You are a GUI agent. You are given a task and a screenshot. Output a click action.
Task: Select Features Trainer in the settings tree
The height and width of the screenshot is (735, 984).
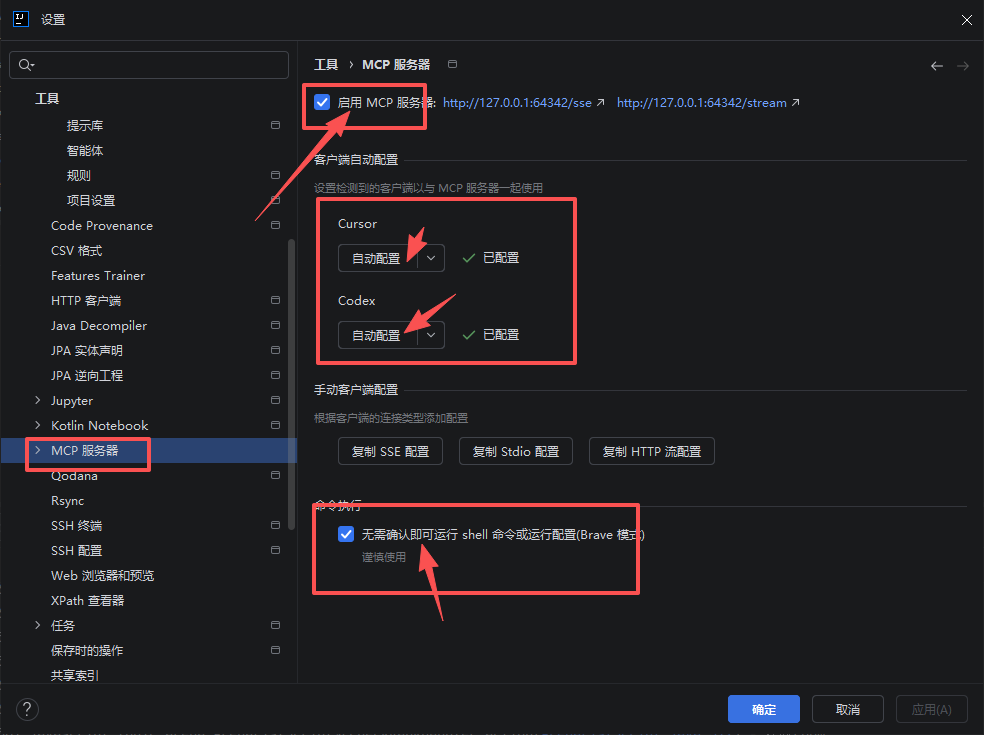click(x=98, y=276)
